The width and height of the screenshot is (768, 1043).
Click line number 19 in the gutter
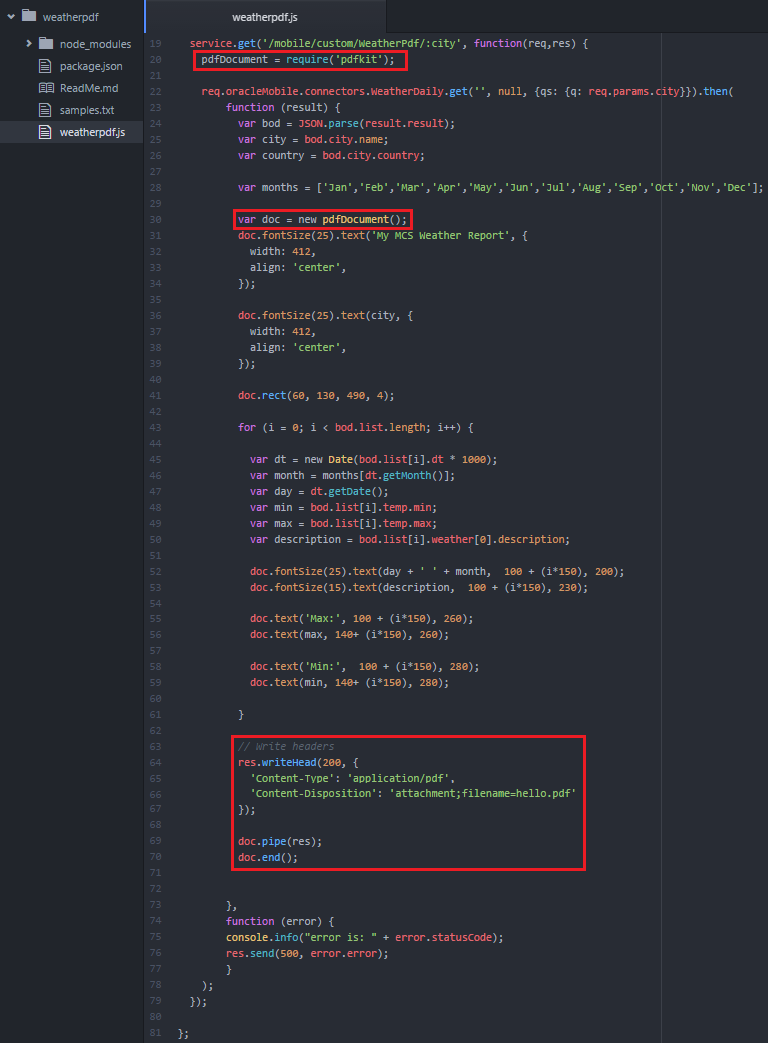[155, 43]
